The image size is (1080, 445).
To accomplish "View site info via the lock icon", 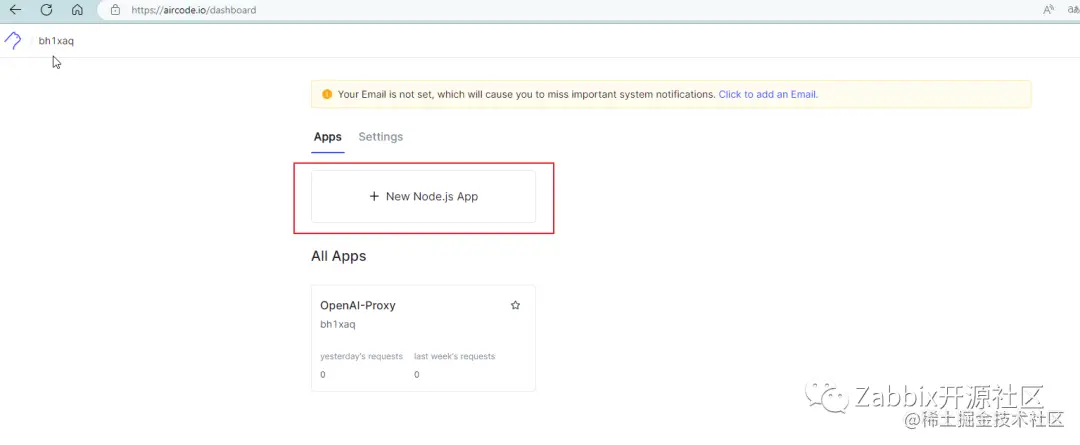I will click(x=115, y=10).
